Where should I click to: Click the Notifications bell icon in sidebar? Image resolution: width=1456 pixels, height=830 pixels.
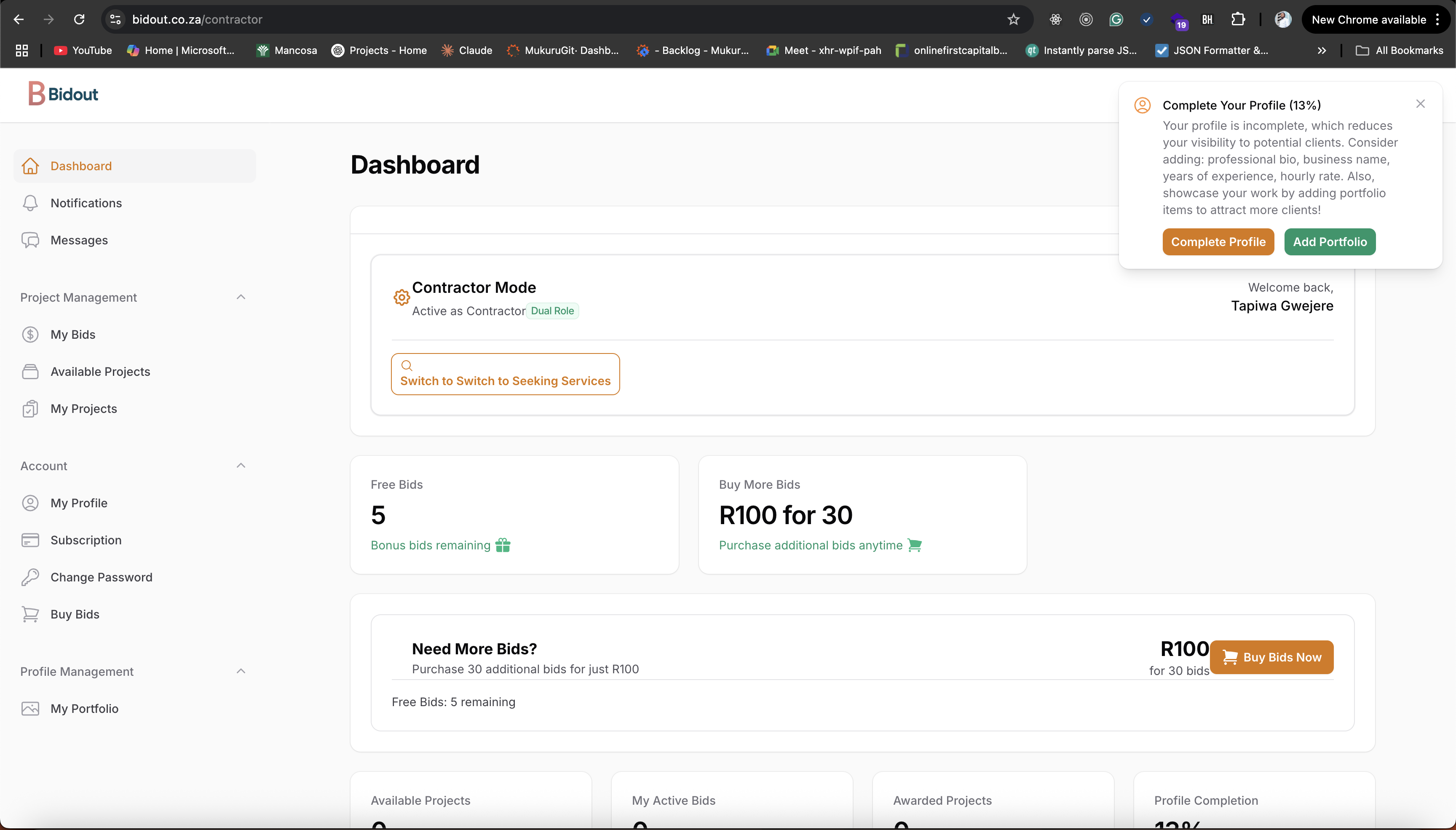[x=30, y=203]
